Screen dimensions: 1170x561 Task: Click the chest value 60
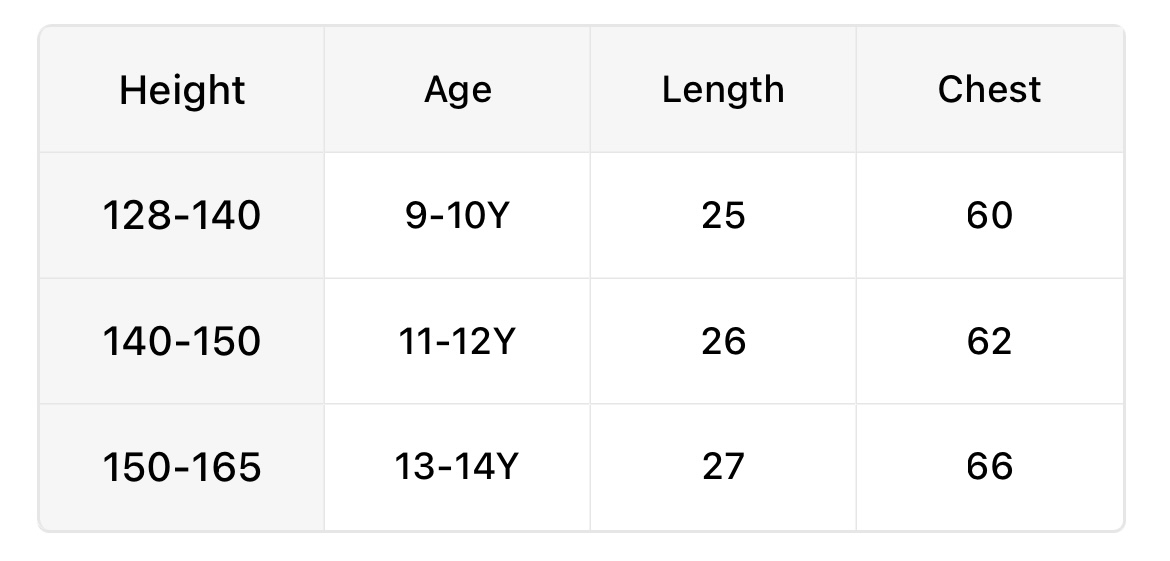tap(989, 216)
